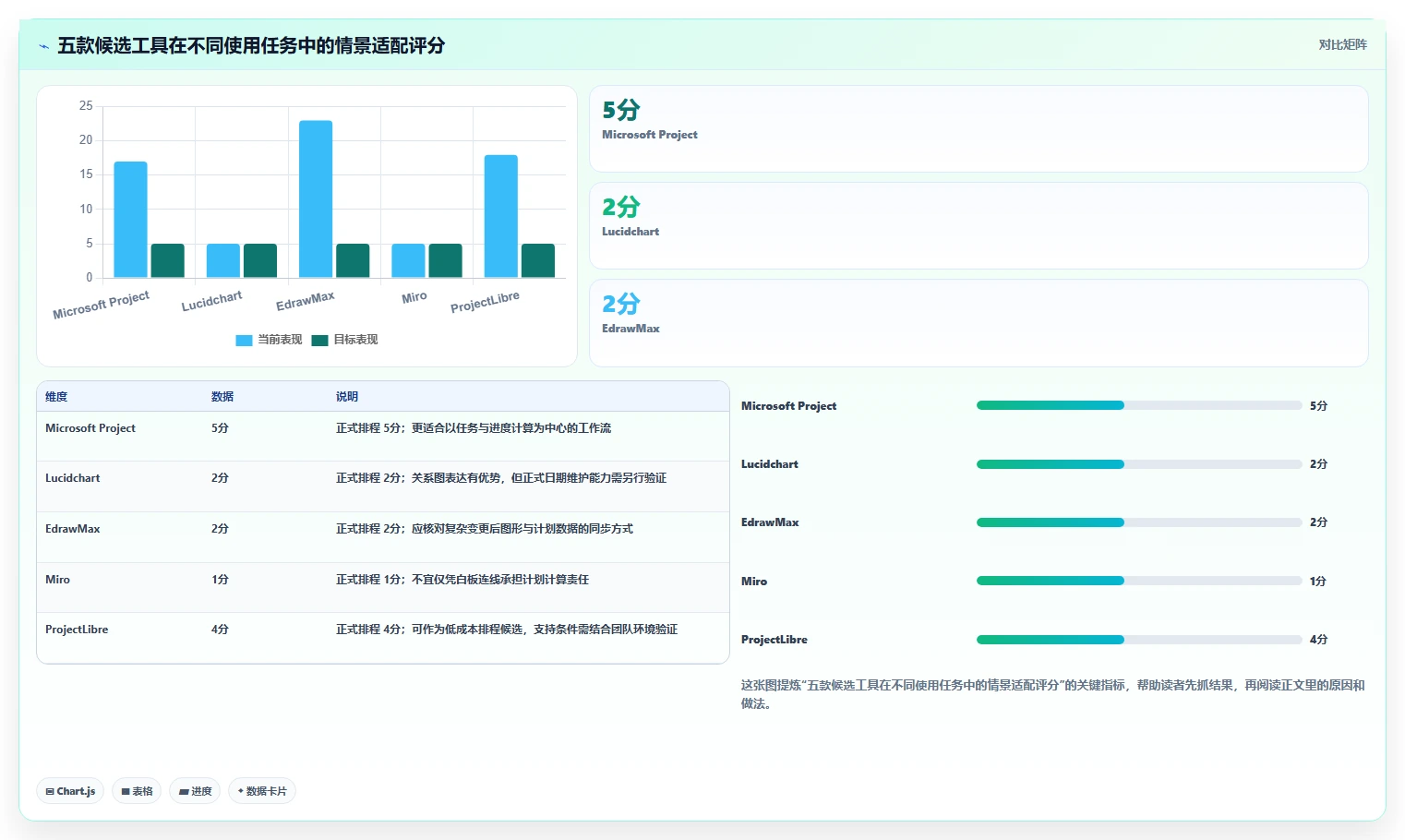Click the header icon beside the title
The image size is (1405, 840).
[43, 46]
